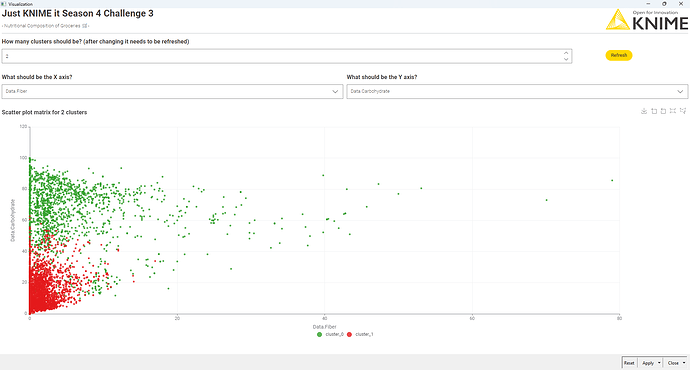This screenshot has width=690, height=370.
Task: Click the 60 tick on the x-axis
Action: coord(472,318)
